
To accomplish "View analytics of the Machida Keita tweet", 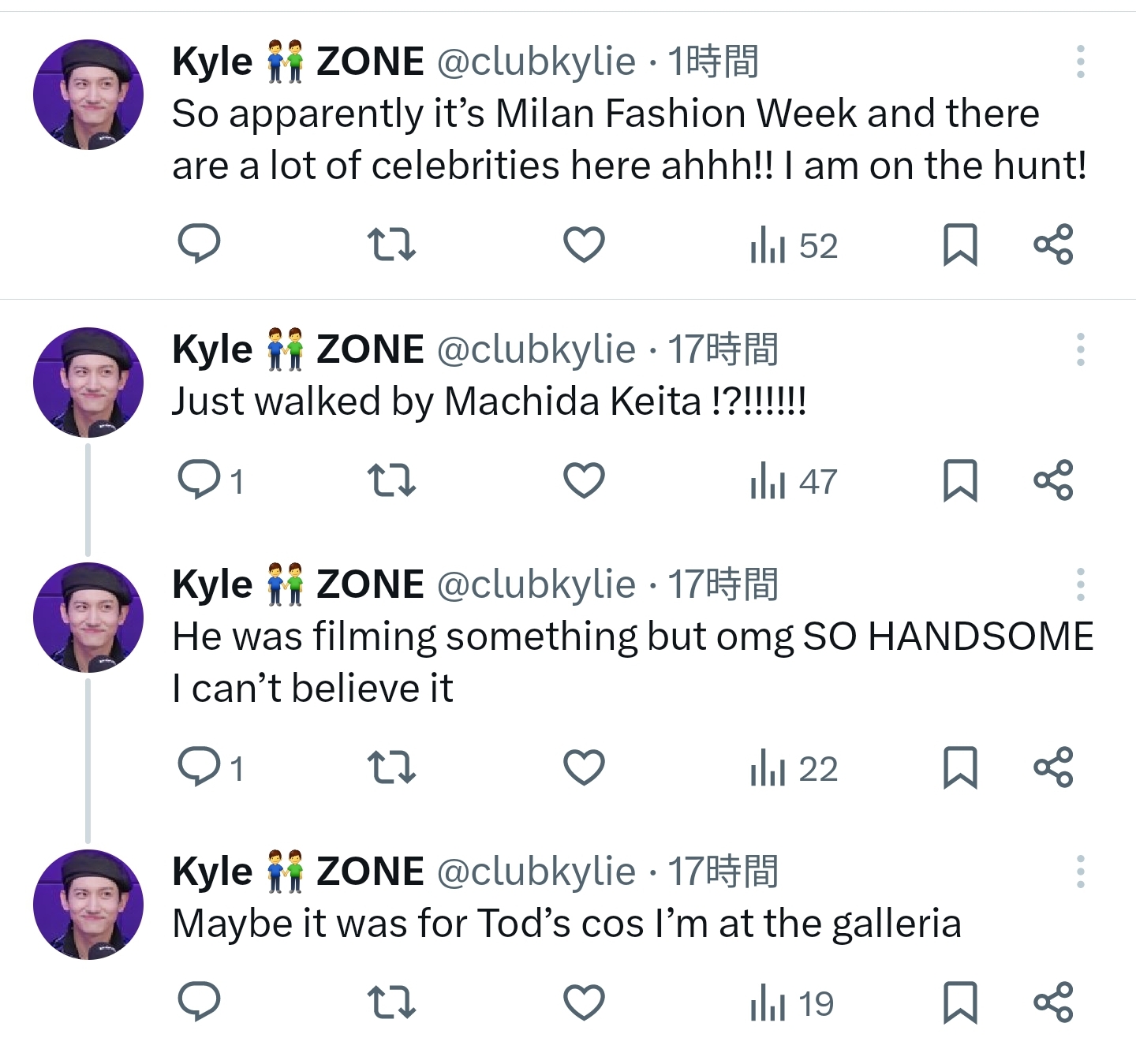I will pyautogui.click(x=793, y=481).
